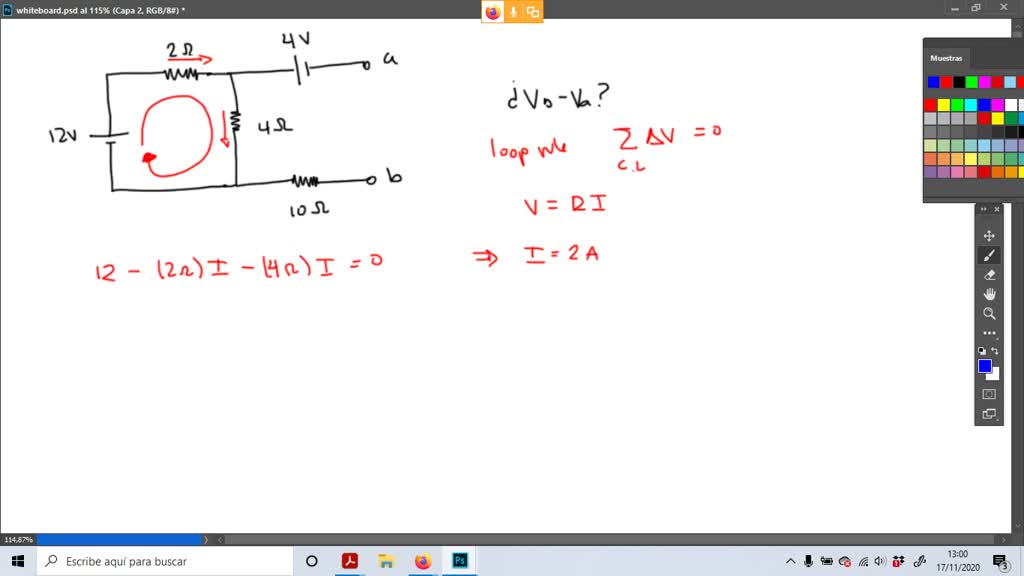Screen dimensions: 1024x576
Task: Pick the recent light-blue swatch in top row
Action: coord(1010,82)
